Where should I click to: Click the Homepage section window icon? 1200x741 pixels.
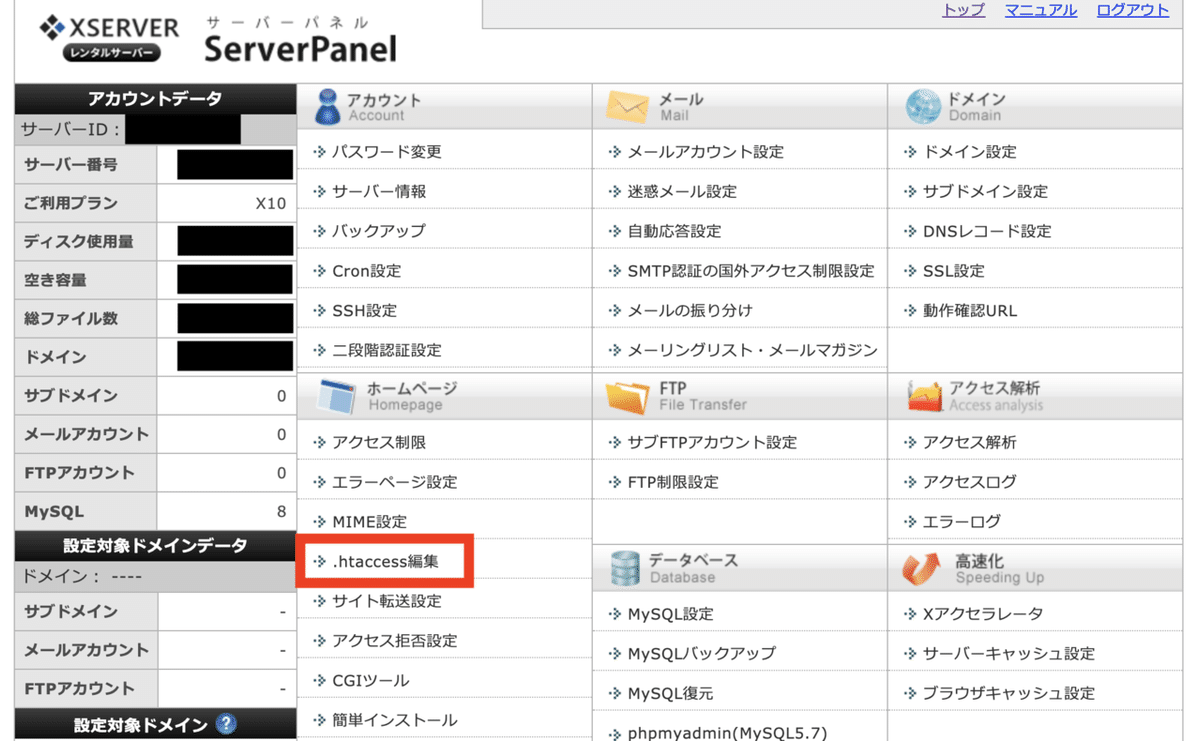coord(336,396)
